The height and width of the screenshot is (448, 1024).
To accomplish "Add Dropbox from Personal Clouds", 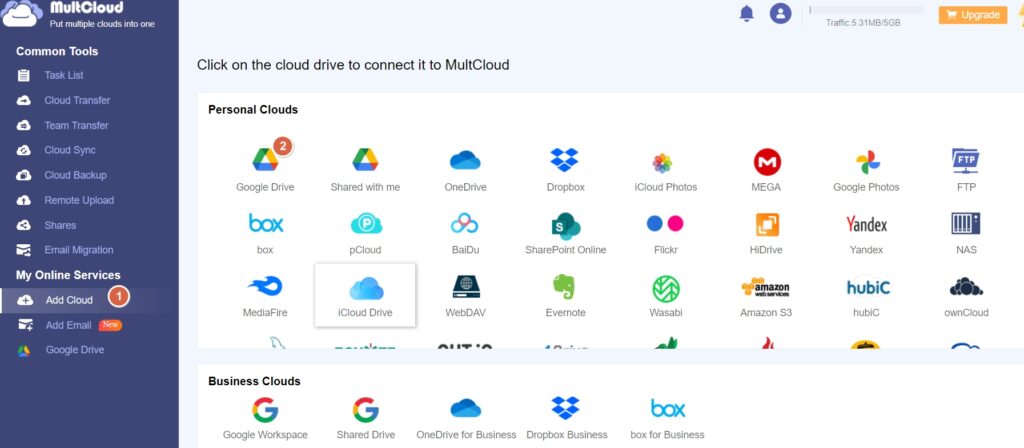I will (566, 168).
